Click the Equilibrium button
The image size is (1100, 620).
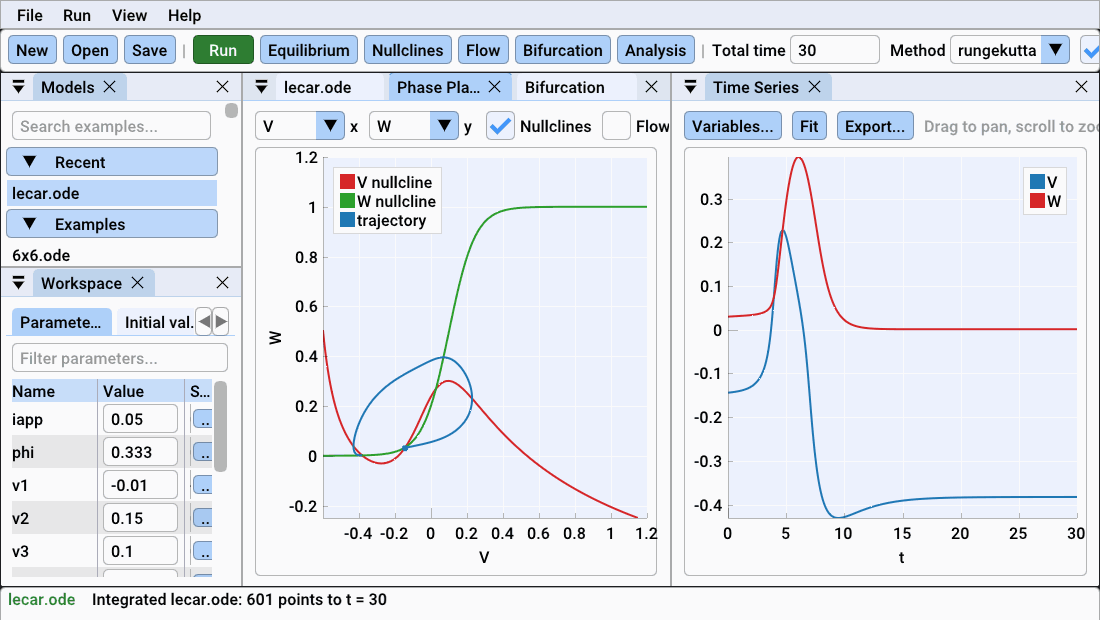click(x=309, y=50)
